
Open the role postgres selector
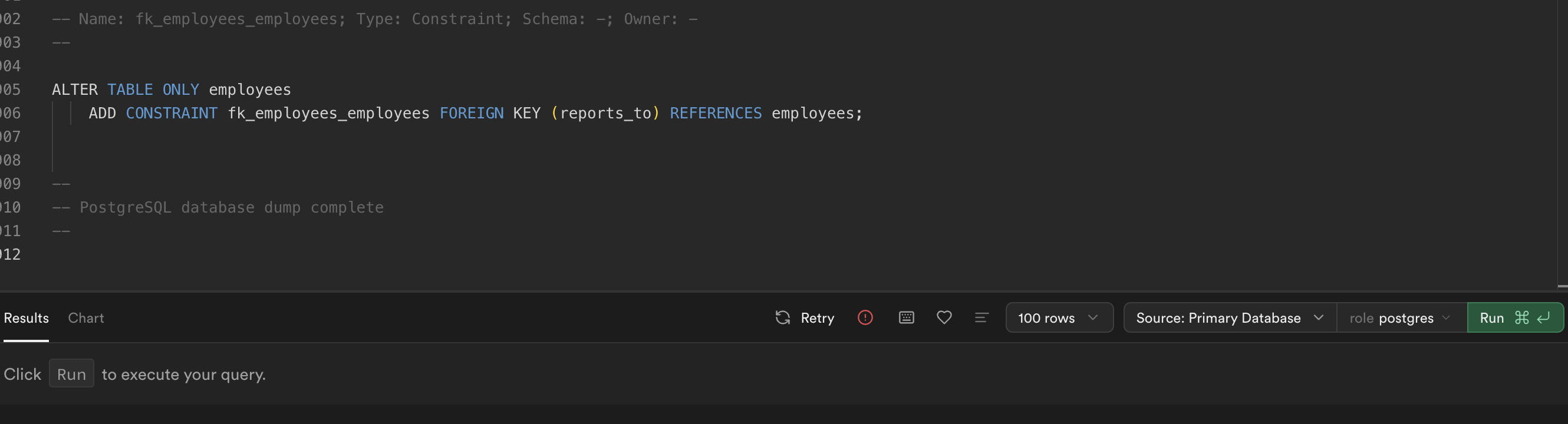tap(1401, 318)
